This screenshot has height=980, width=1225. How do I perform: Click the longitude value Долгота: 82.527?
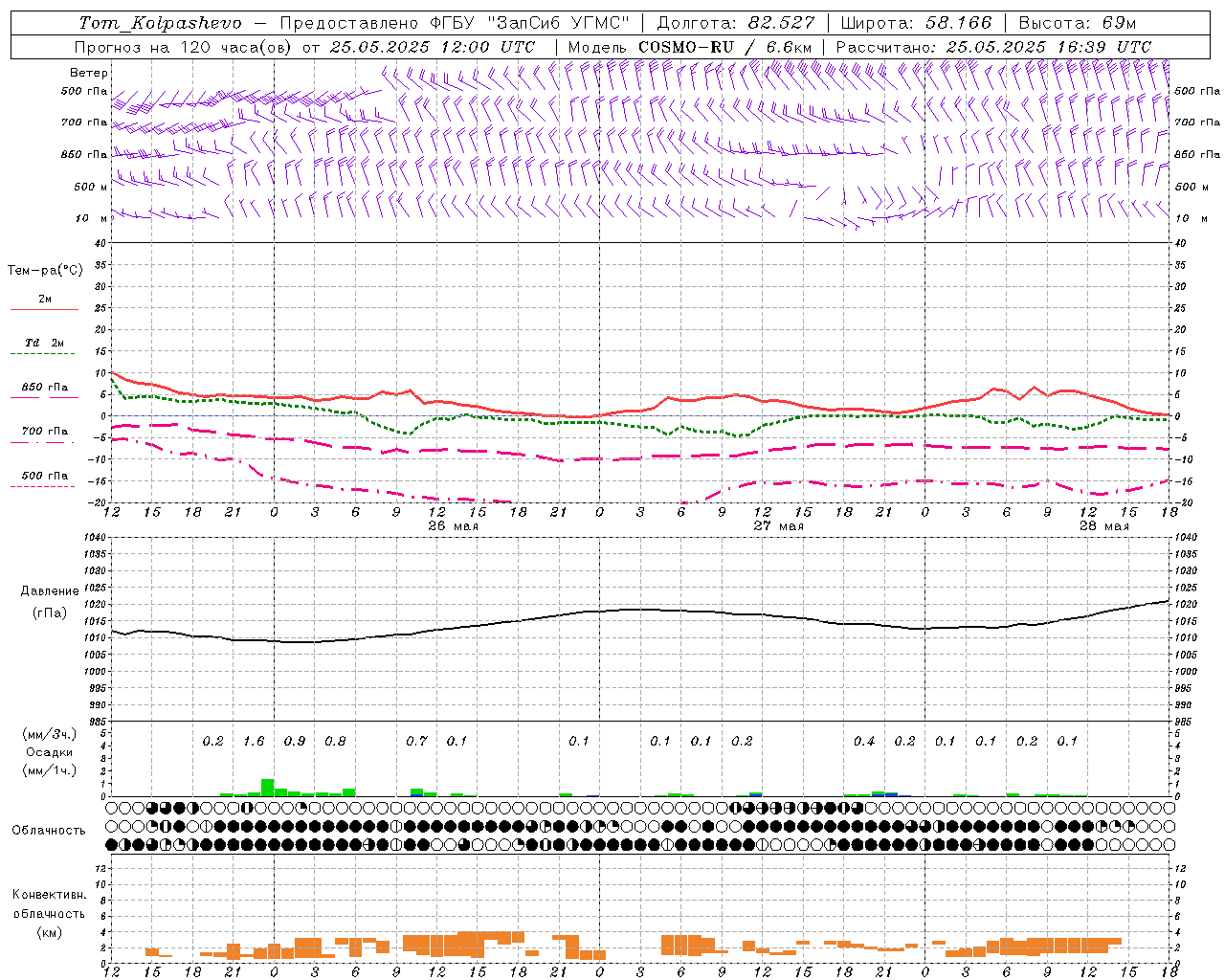click(736, 23)
